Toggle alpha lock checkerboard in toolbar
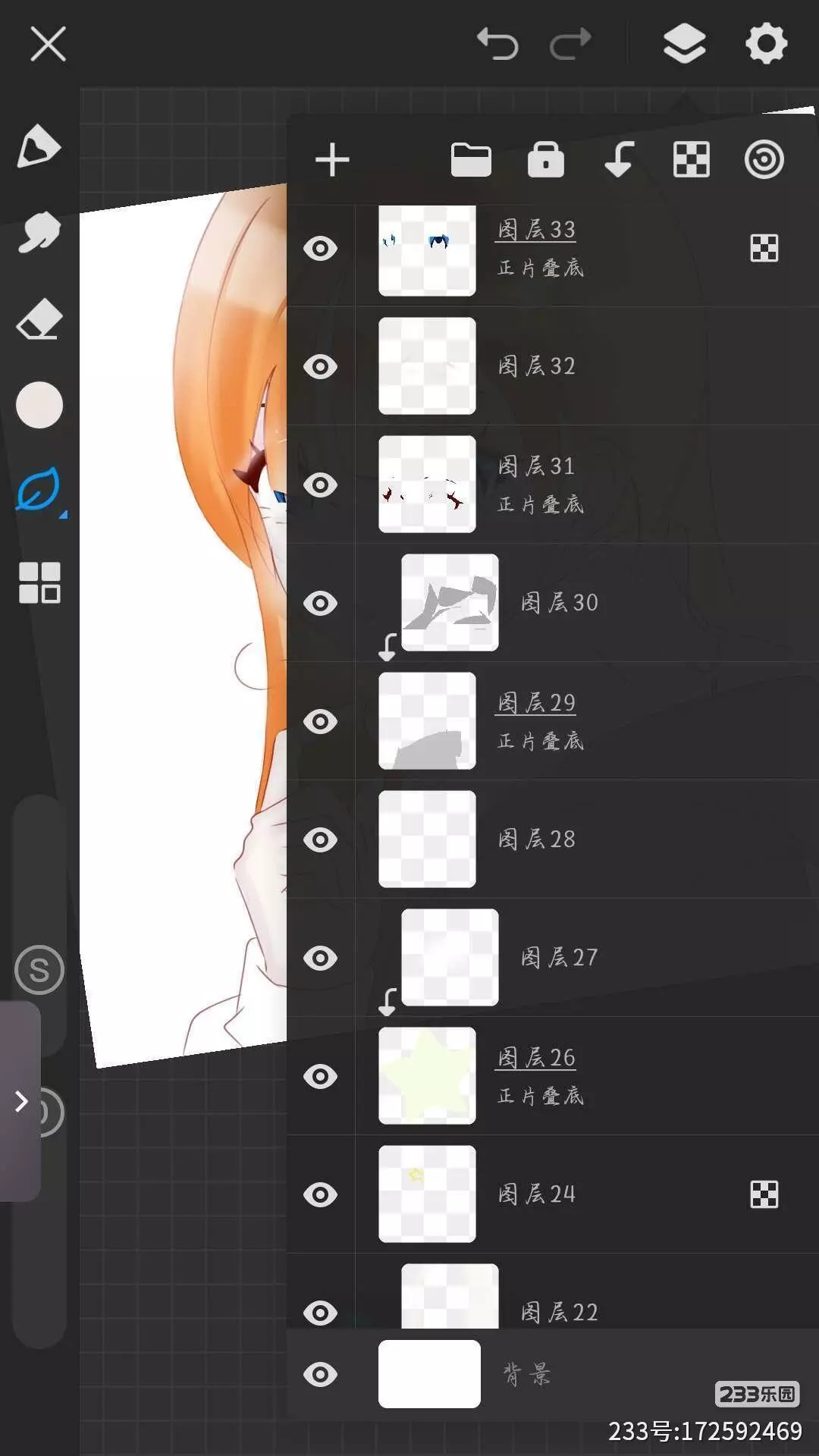The image size is (819, 1456). click(x=692, y=160)
